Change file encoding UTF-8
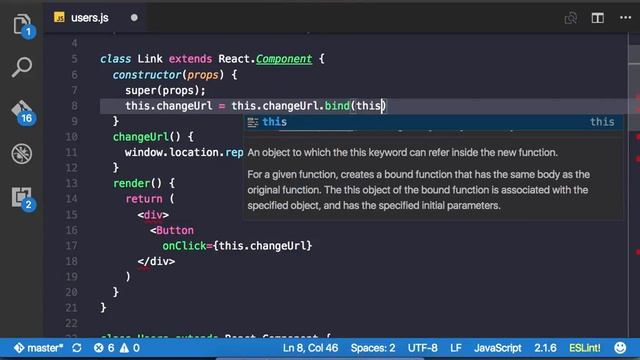Viewport: 640px width, 360px height. 422,348
